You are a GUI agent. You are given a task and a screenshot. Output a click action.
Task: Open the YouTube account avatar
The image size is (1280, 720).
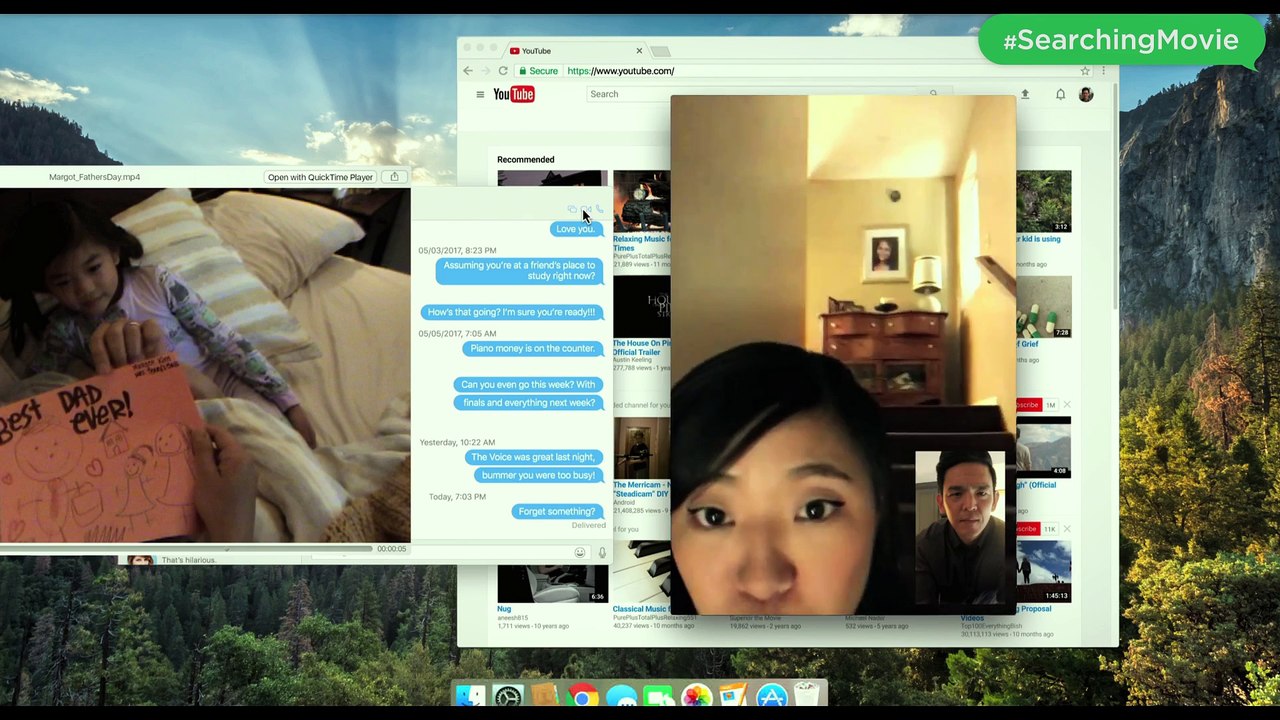[1086, 94]
